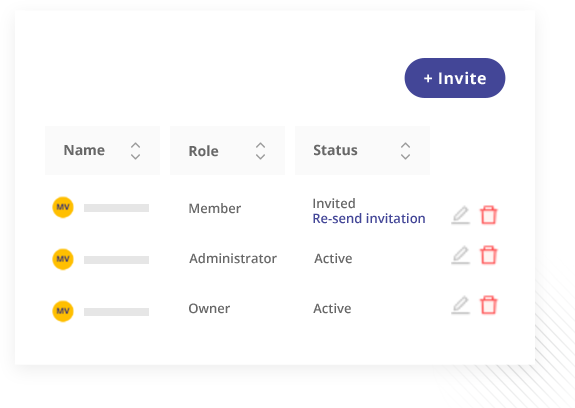Sort table by Name column arrows
Screen dimensions: 575x408
[136, 151]
